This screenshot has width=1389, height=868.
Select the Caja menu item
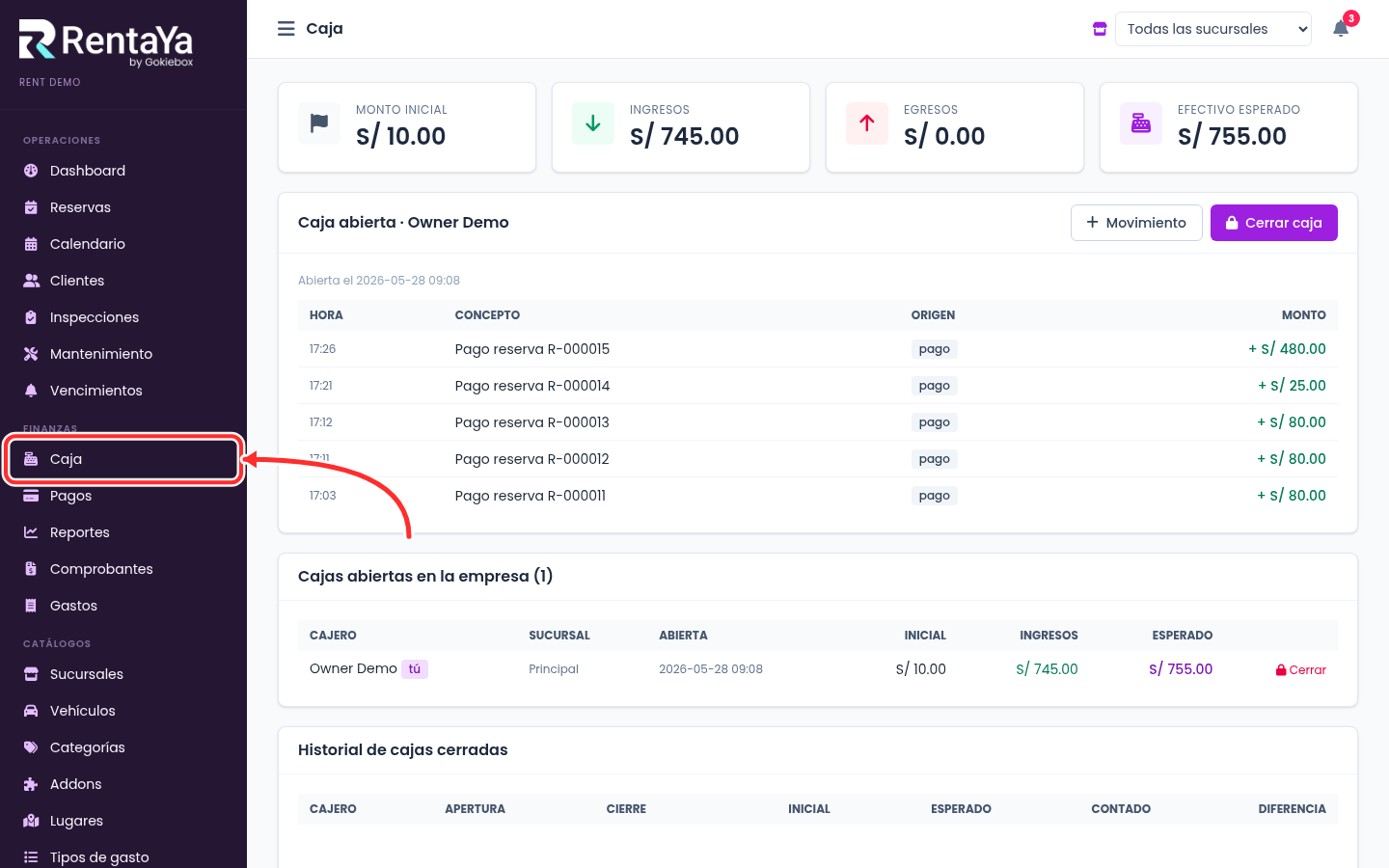point(123,459)
